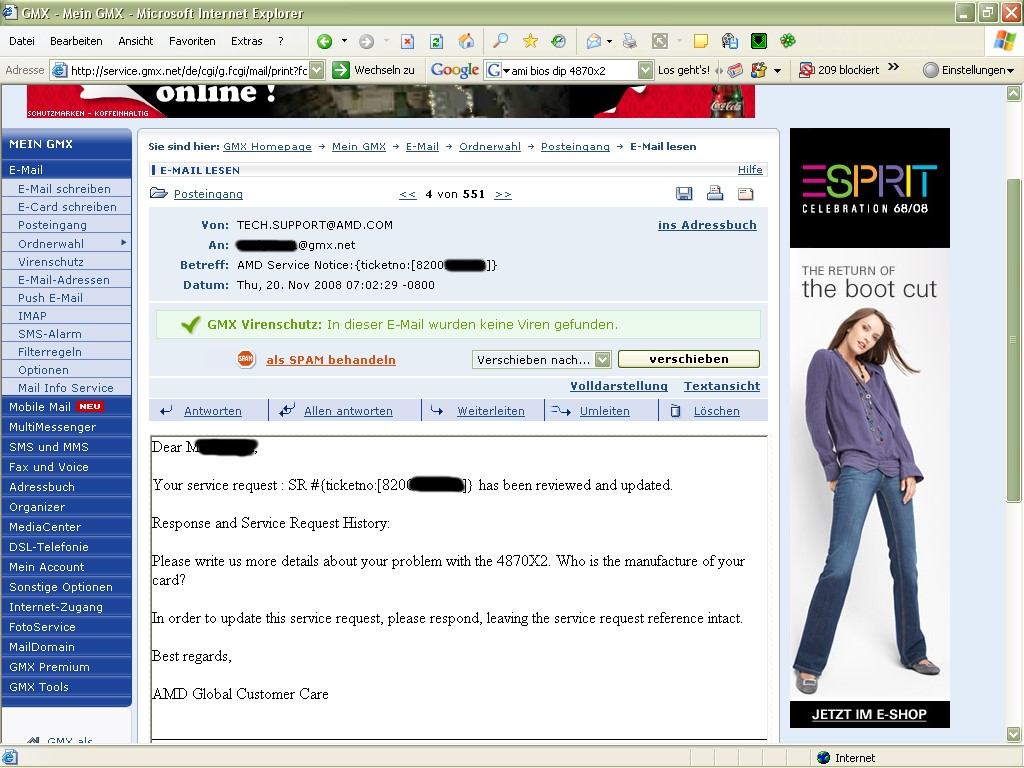Switch to Volldarstellung view link
Screen dimensions: 1024x768
(618, 386)
